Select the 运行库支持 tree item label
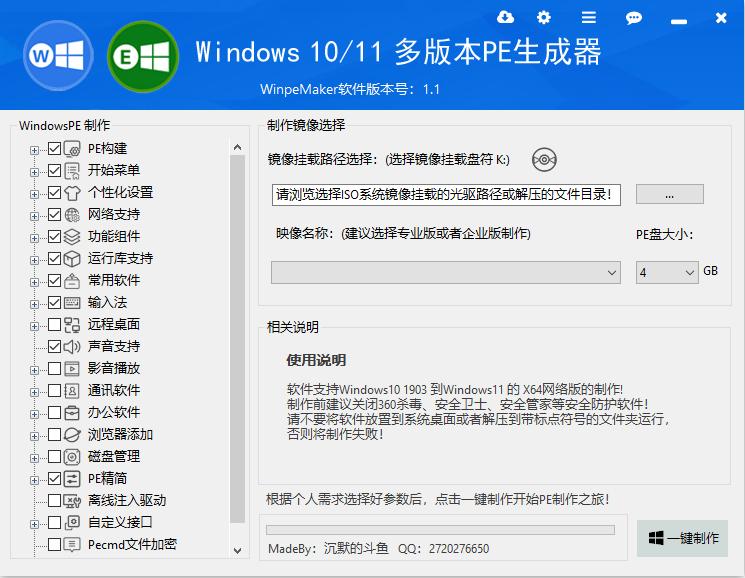 120,258
